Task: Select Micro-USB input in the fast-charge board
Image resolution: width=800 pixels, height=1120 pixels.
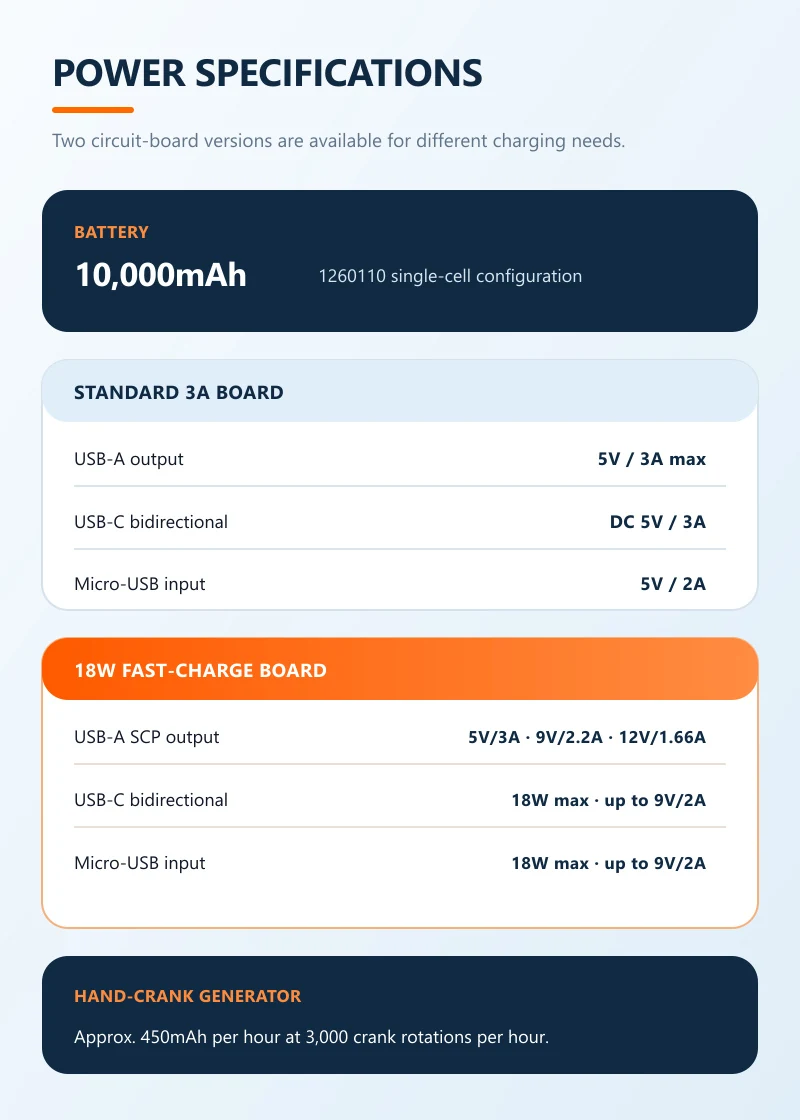Action: tap(139, 863)
